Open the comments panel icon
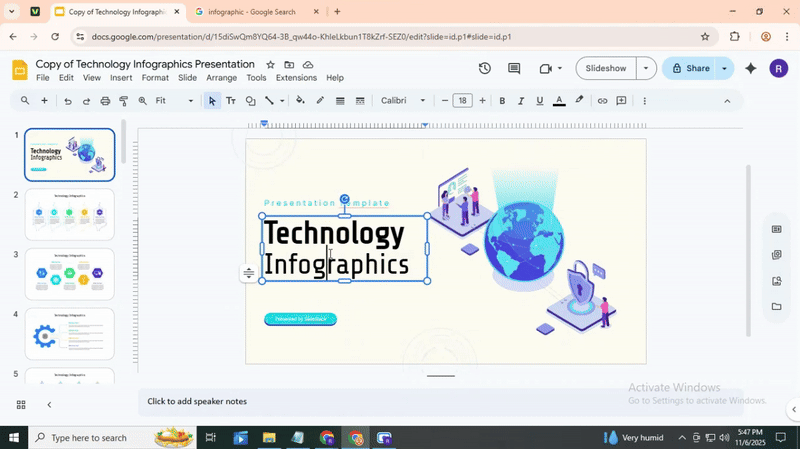Image resolution: width=800 pixels, height=449 pixels. (x=514, y=69)
